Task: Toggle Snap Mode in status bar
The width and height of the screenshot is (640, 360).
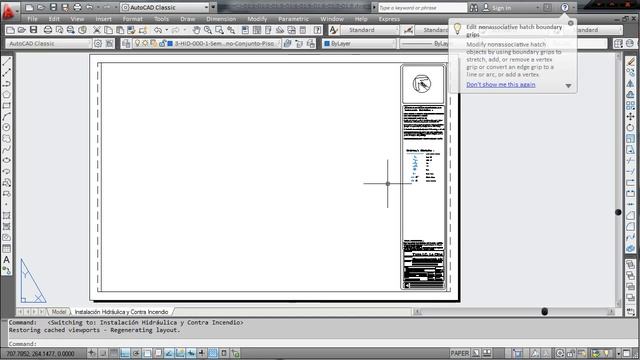Action: (x=103, y=353)
